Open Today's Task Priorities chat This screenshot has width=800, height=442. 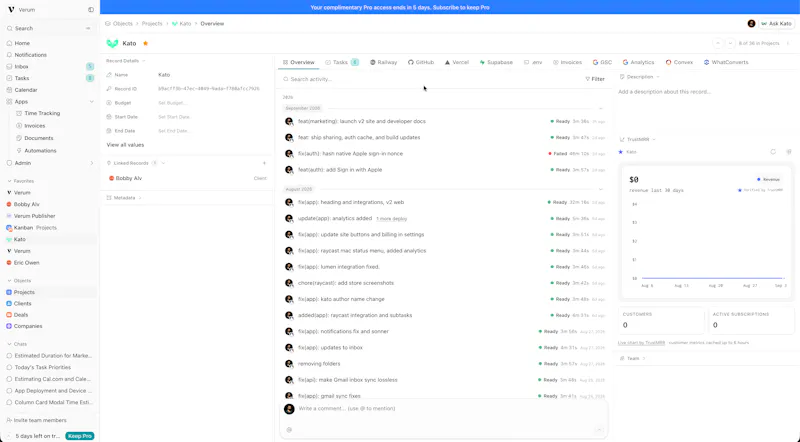pos(43,367)
